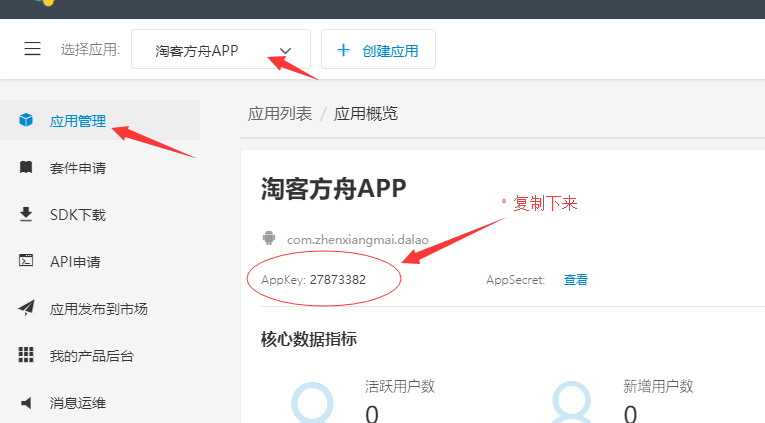Image resolution: width=765 pixels, height=423 pixels.
Task: Click the 核心数据指标 section title
Action: coord(309,339)
